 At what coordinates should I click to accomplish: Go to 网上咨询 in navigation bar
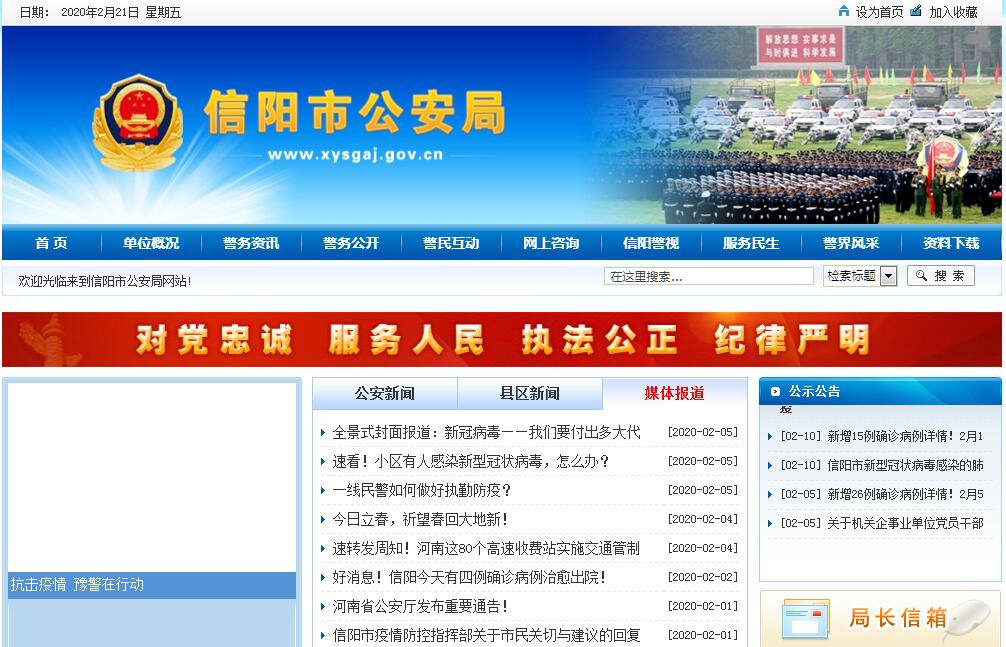[x=551, y=243]
